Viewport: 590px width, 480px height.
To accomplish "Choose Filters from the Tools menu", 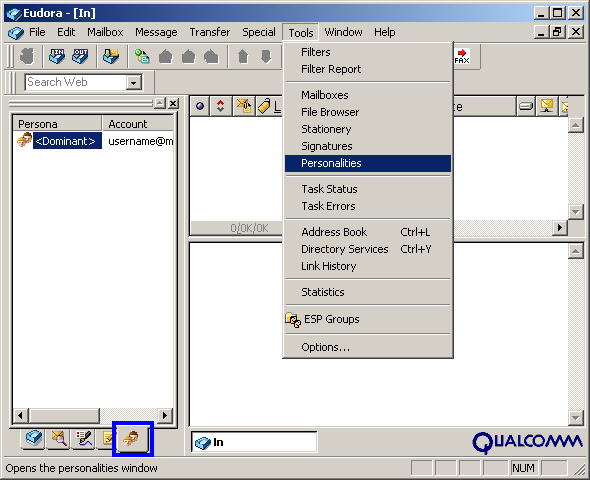I will click(x=368, y=52).
